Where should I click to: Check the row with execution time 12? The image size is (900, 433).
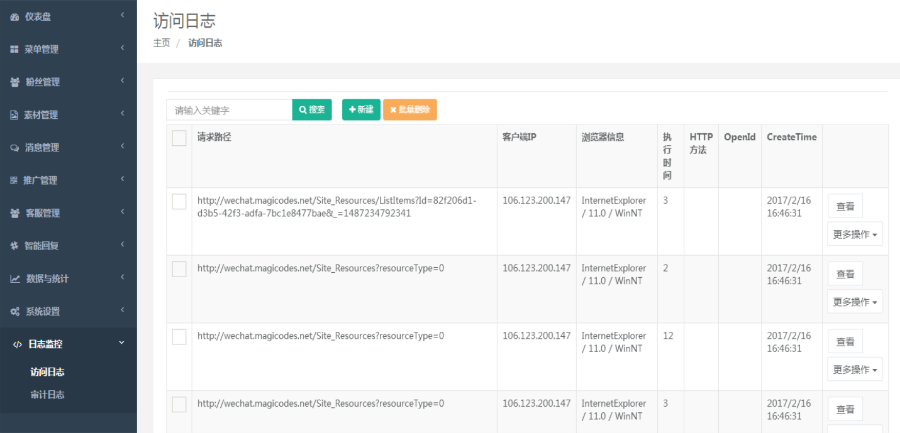(179, 337)
